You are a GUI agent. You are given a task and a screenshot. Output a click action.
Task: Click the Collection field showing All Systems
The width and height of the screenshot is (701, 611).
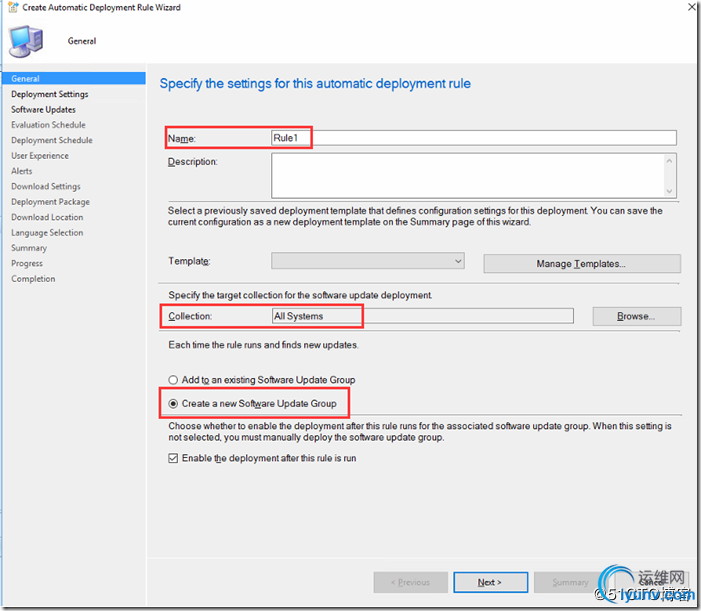click(x=422, y=316)
